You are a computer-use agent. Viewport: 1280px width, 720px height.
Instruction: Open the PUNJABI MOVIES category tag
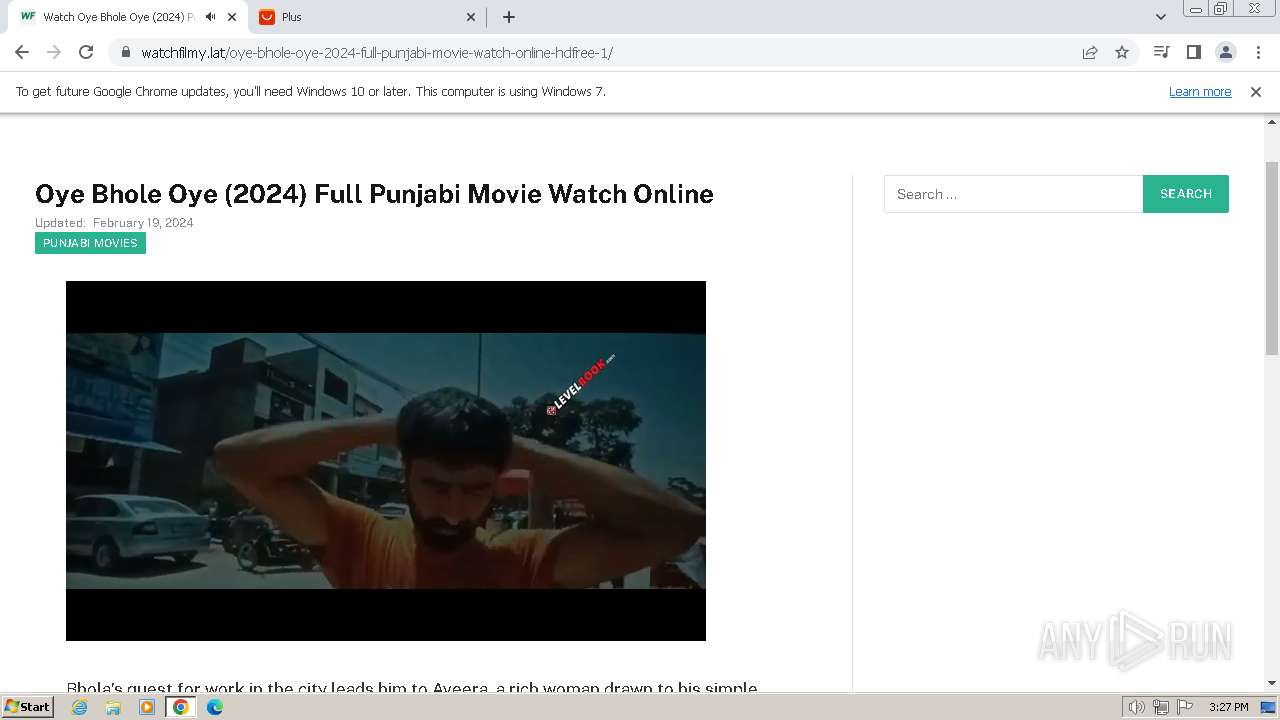(x=90, y=243)
